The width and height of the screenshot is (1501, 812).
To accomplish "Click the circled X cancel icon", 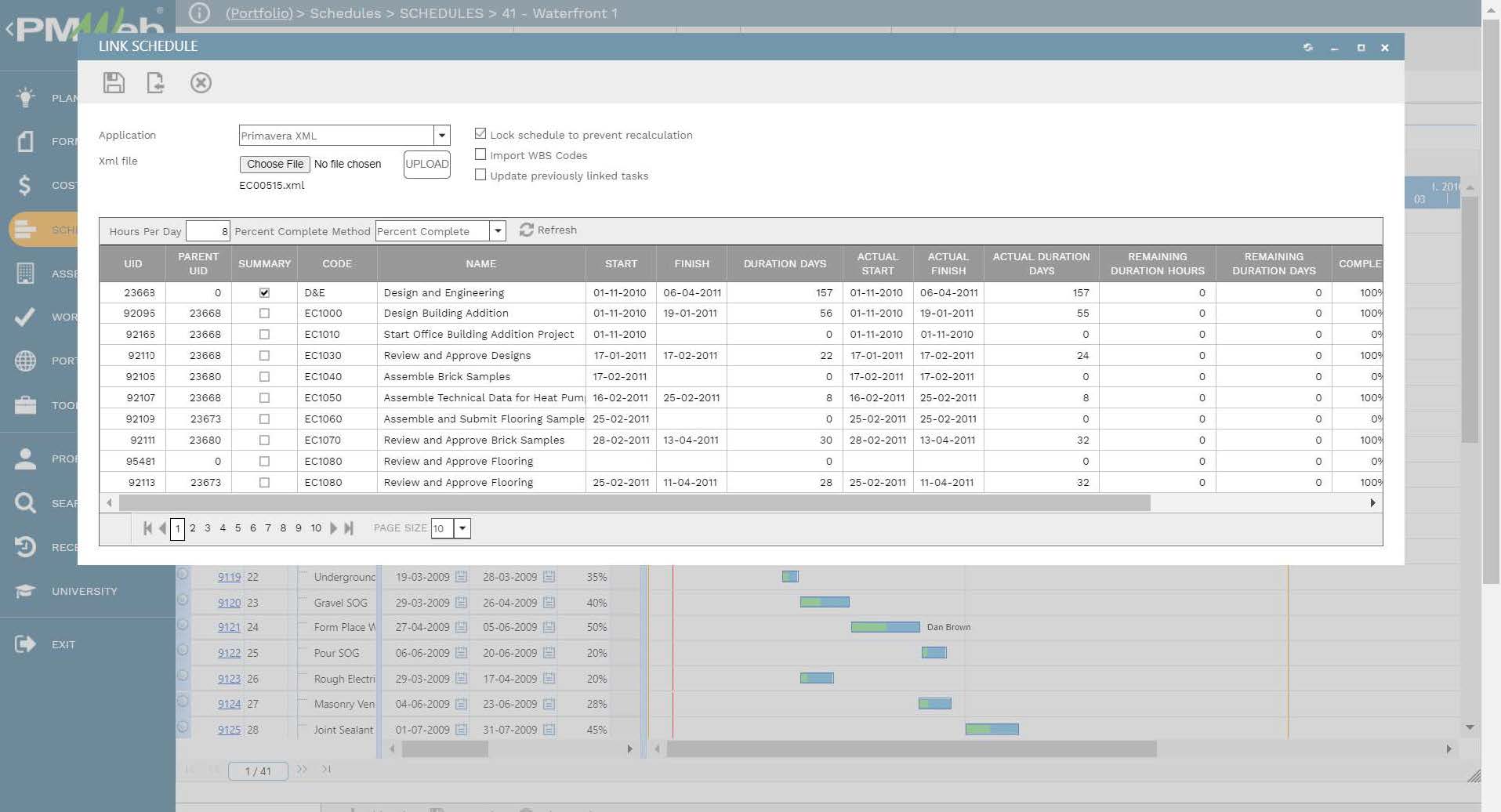I will click(x=201, y=83).
